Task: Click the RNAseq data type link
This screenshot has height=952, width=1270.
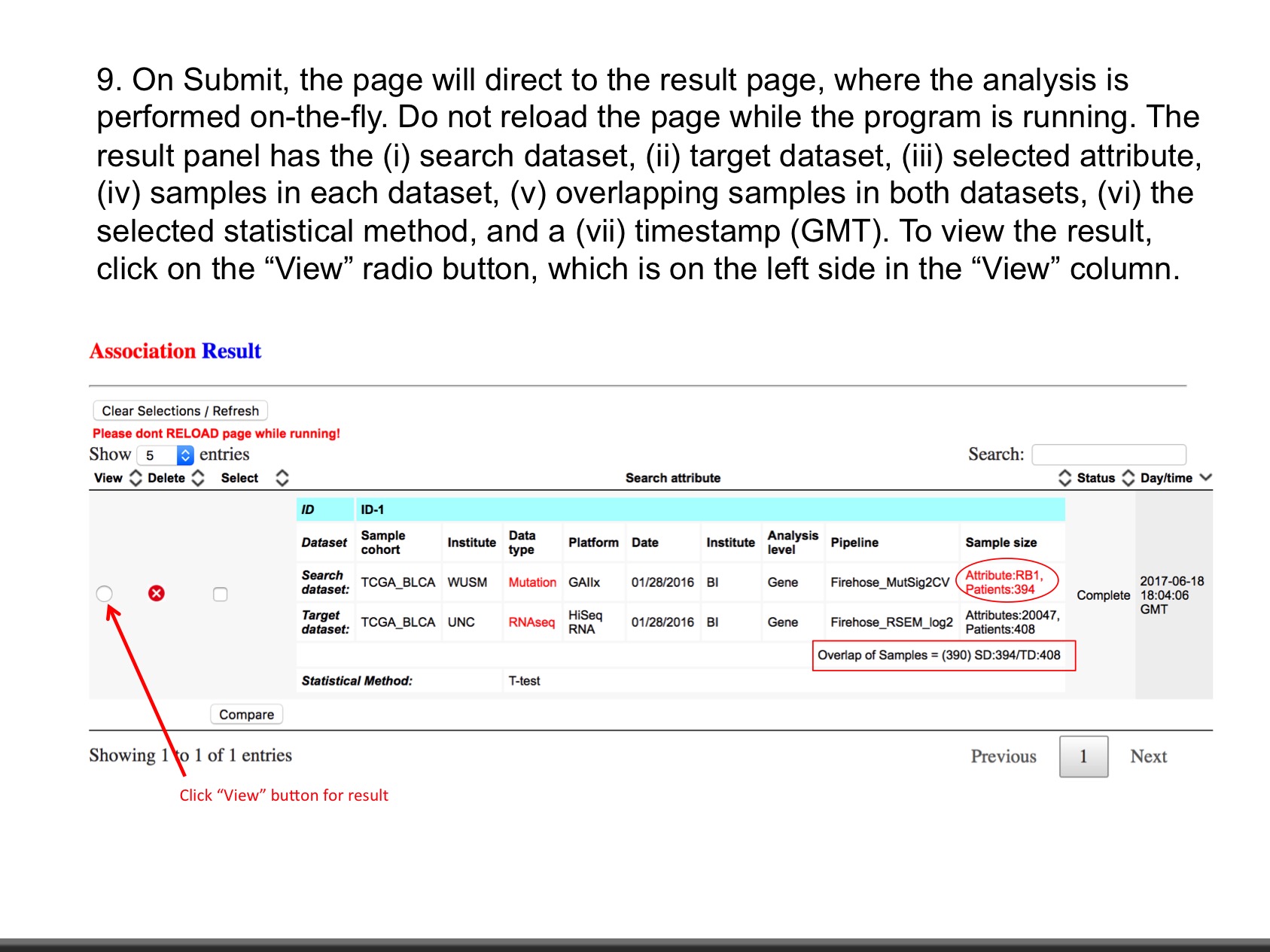Action: coord(531,622)
